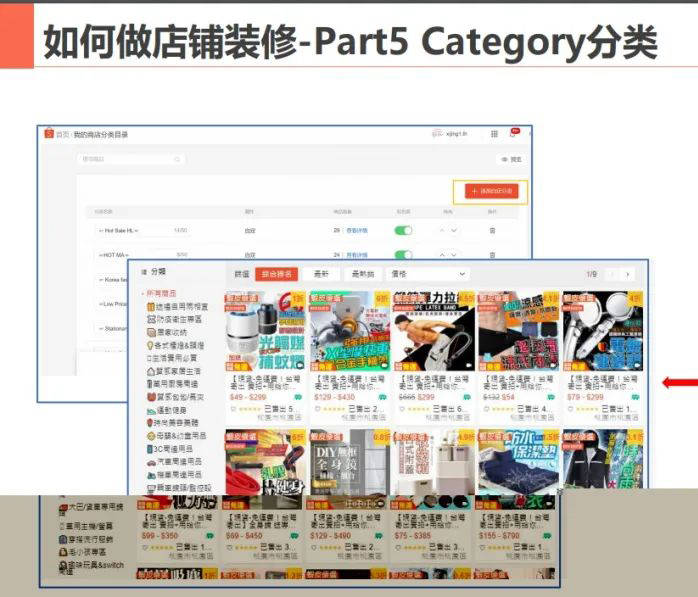Like the $49 - $299 product heart icon

point(233,409)
